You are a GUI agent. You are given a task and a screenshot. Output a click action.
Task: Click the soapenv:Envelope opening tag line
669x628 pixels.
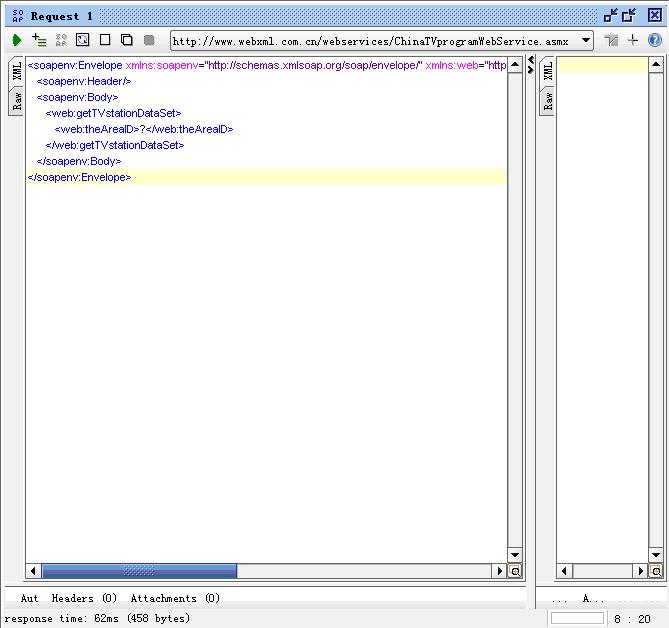point(267,65)
